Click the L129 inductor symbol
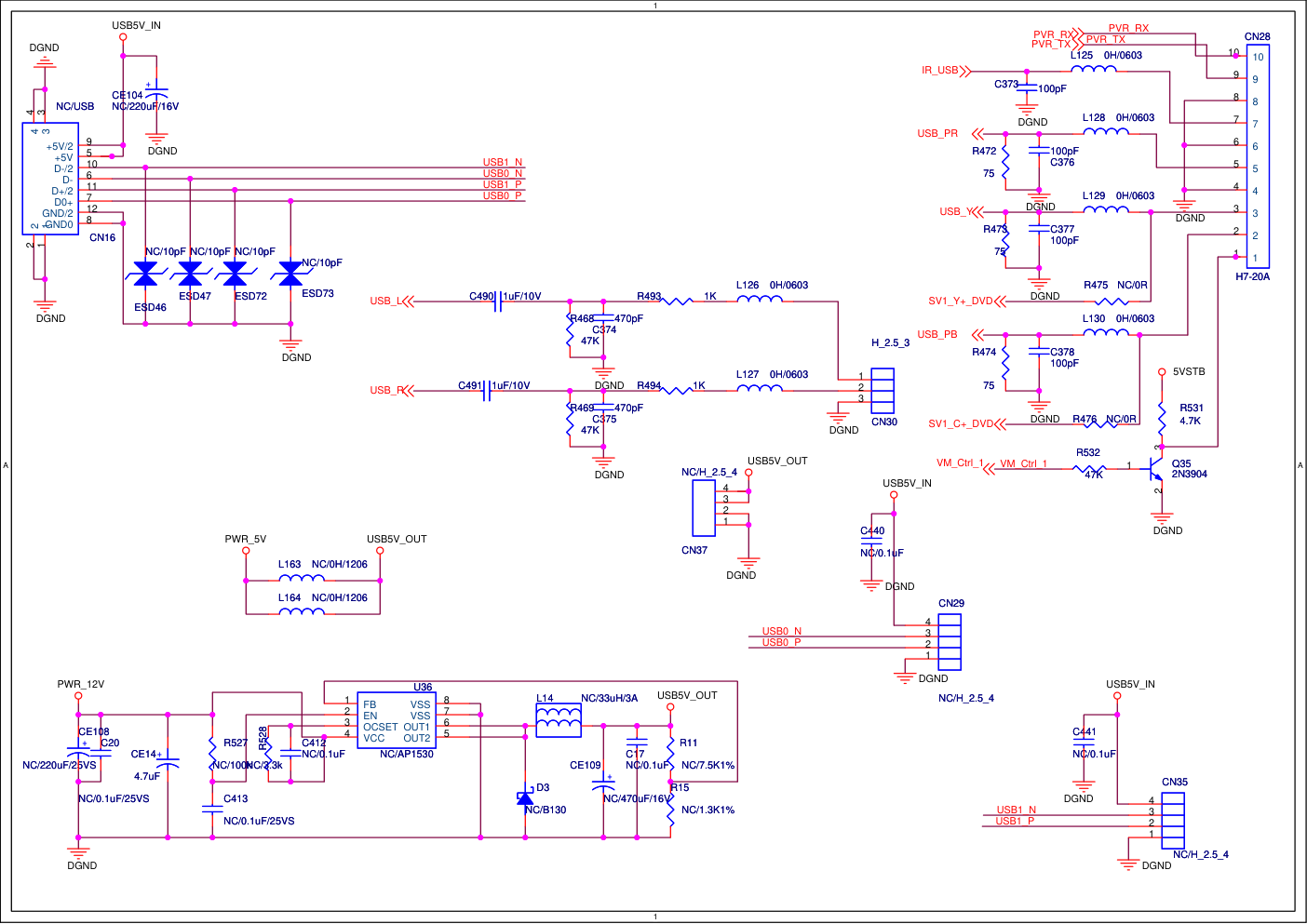Screen dimensions: 1307x924 click(x=1106, y=209)
